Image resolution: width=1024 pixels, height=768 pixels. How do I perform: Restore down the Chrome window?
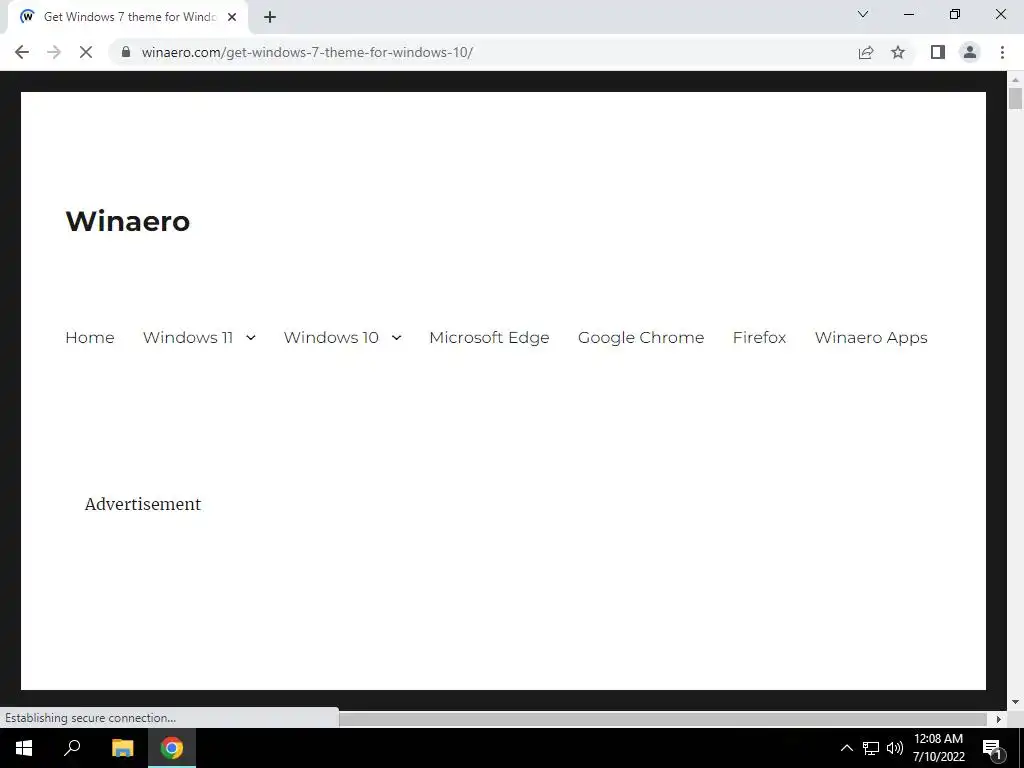click(x=955, y=14)
